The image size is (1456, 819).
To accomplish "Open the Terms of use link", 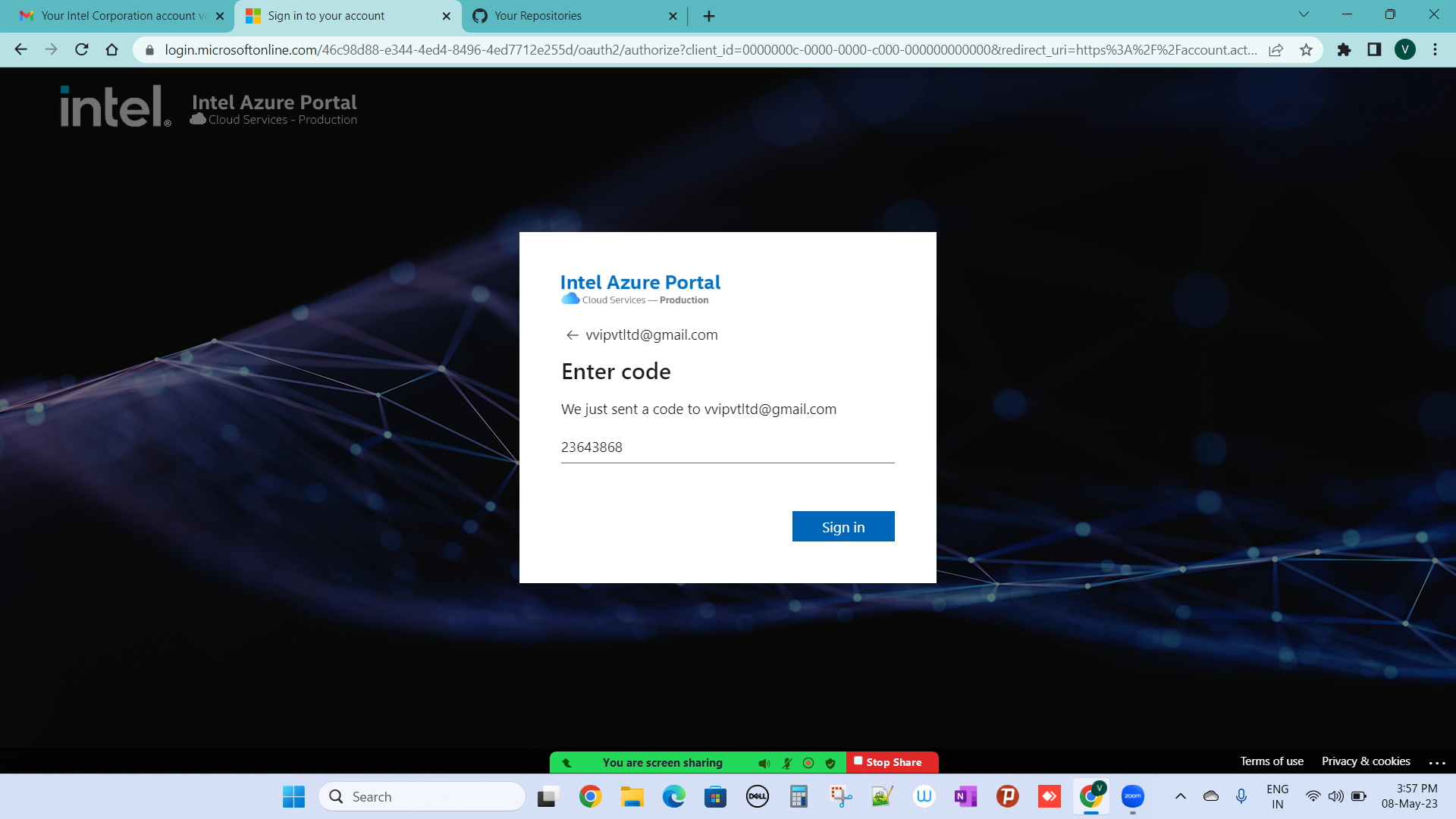I will [x=1272, y=761].
